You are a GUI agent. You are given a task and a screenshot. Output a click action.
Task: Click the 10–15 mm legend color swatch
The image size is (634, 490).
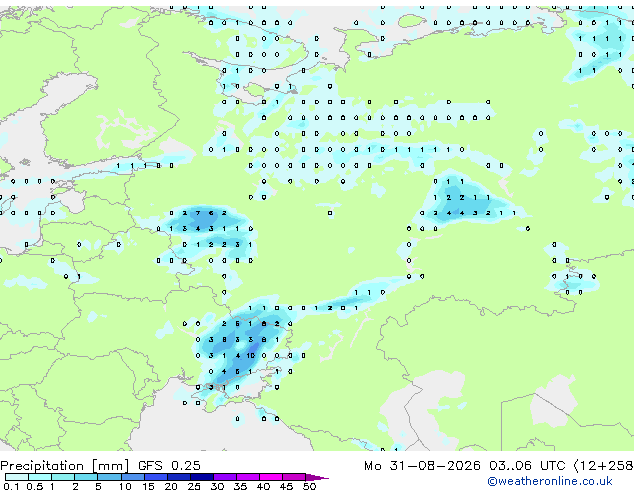click(132, 477)
